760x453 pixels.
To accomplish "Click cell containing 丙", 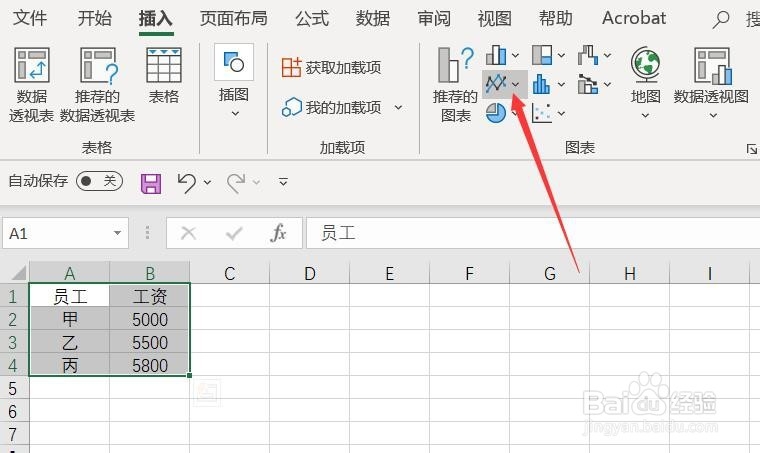I will tap(69, 365).
